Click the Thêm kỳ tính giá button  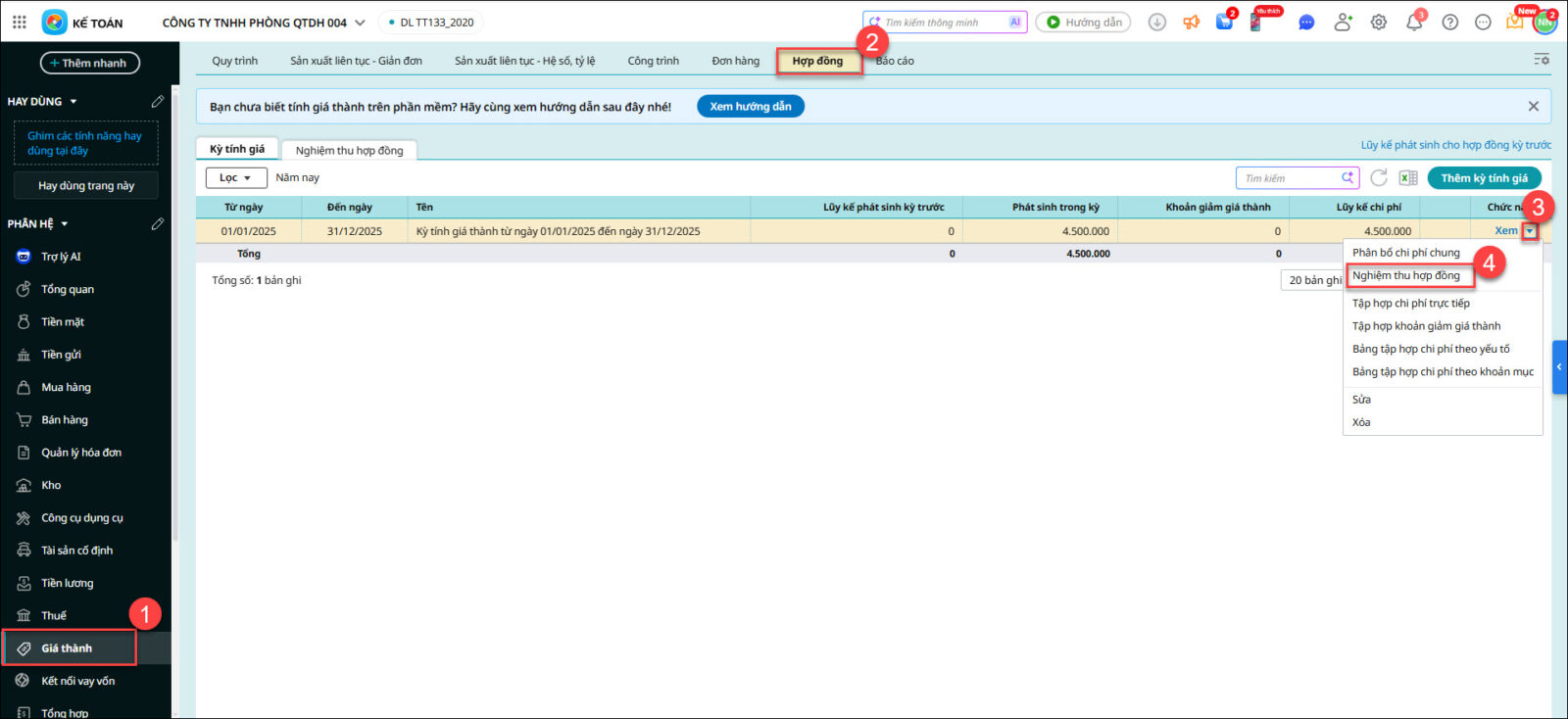1484,178
